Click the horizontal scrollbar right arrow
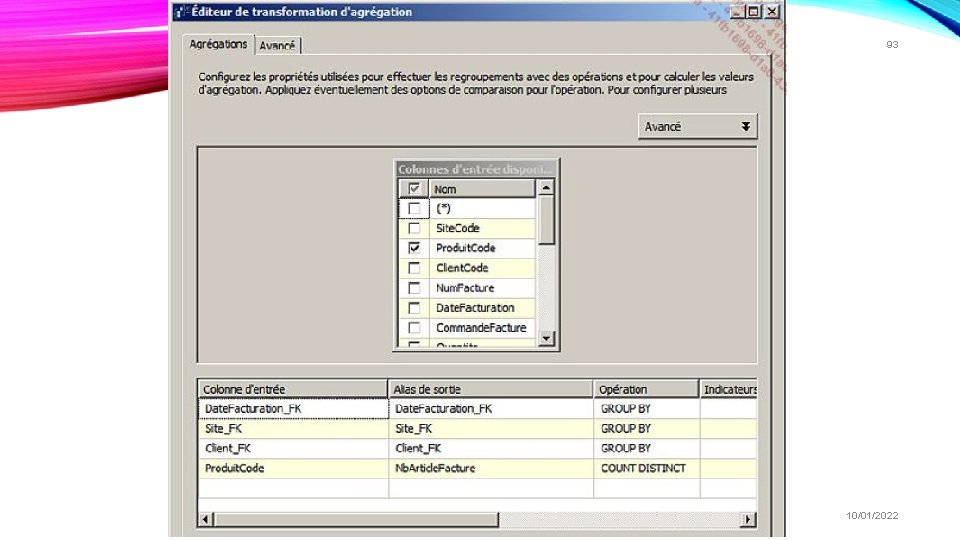Image resolution: width=960 pixels, height=540 pixels. 748,519
